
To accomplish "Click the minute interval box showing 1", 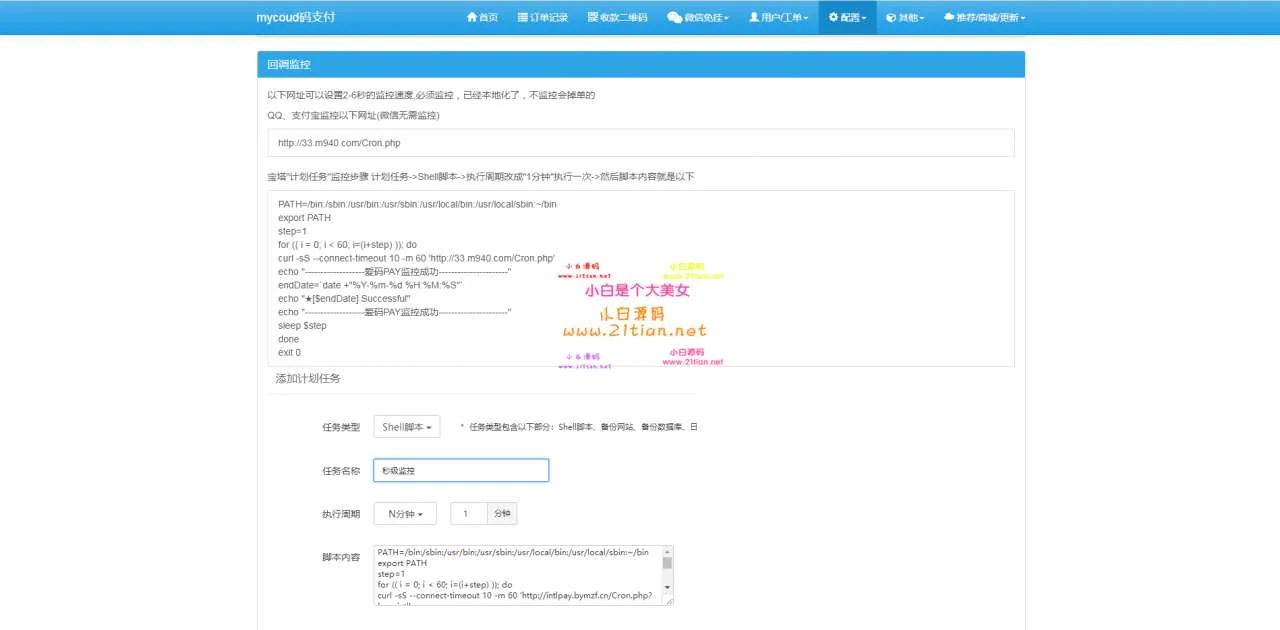I will 468,514.
